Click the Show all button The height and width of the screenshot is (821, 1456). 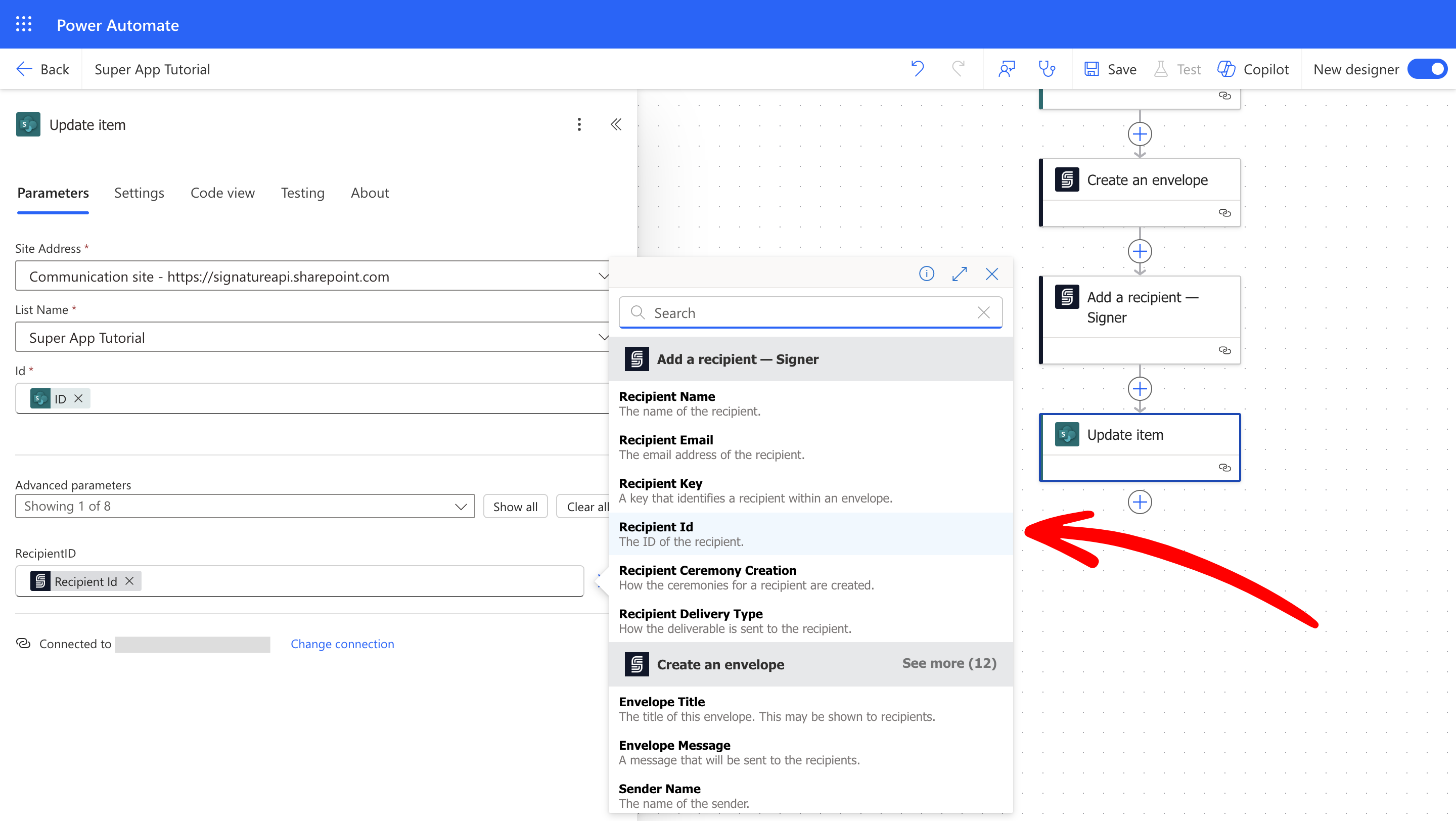coord(515,506)
